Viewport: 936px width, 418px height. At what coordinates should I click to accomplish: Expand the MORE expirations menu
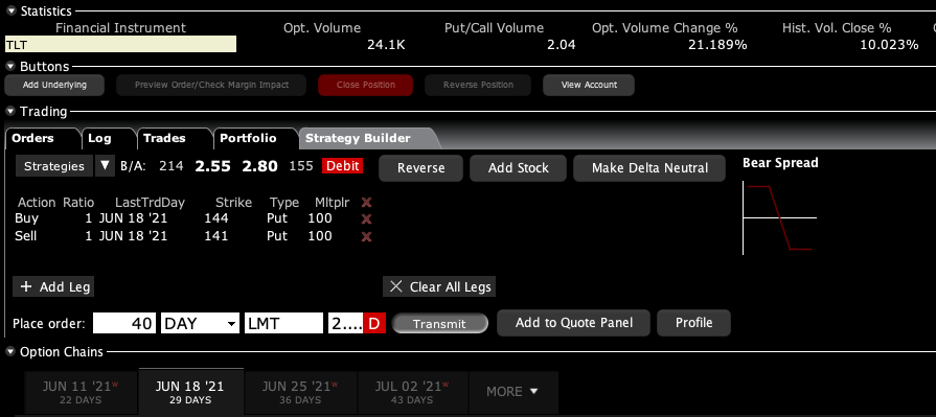512,391
